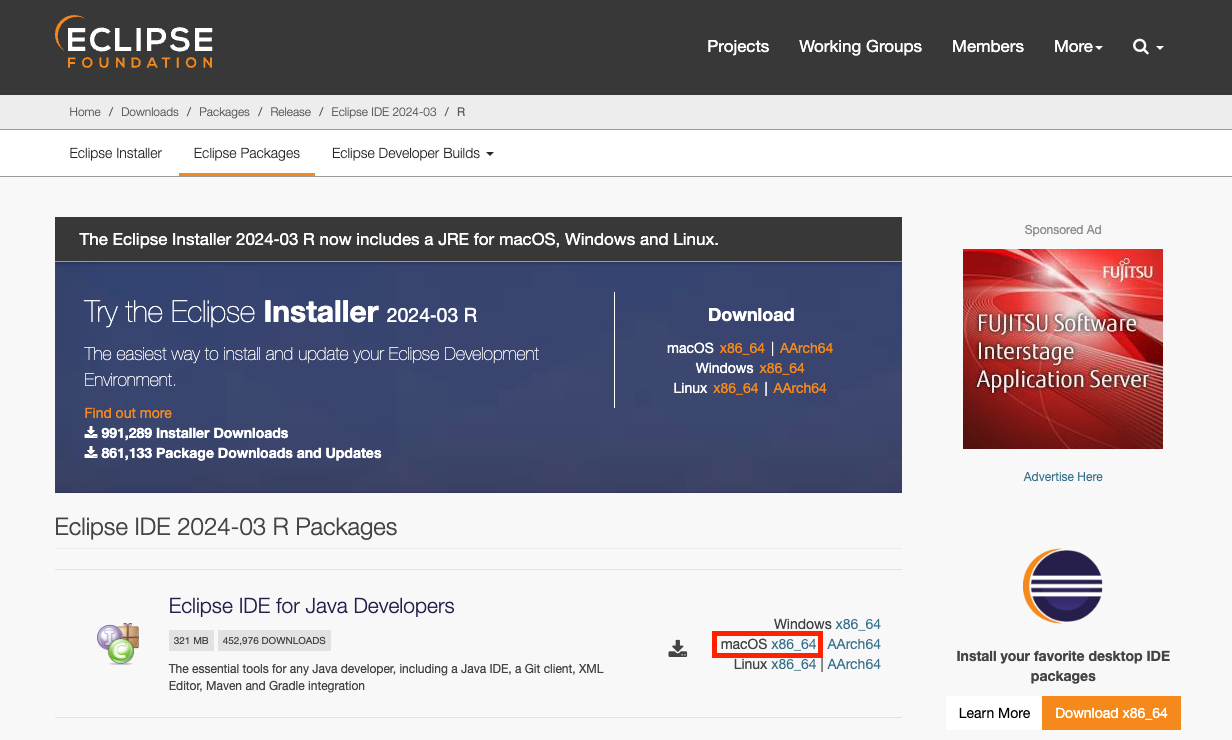The image size is (1232, 740).
Task: Go to Packages breadcrumb
Action: (224, 112)
